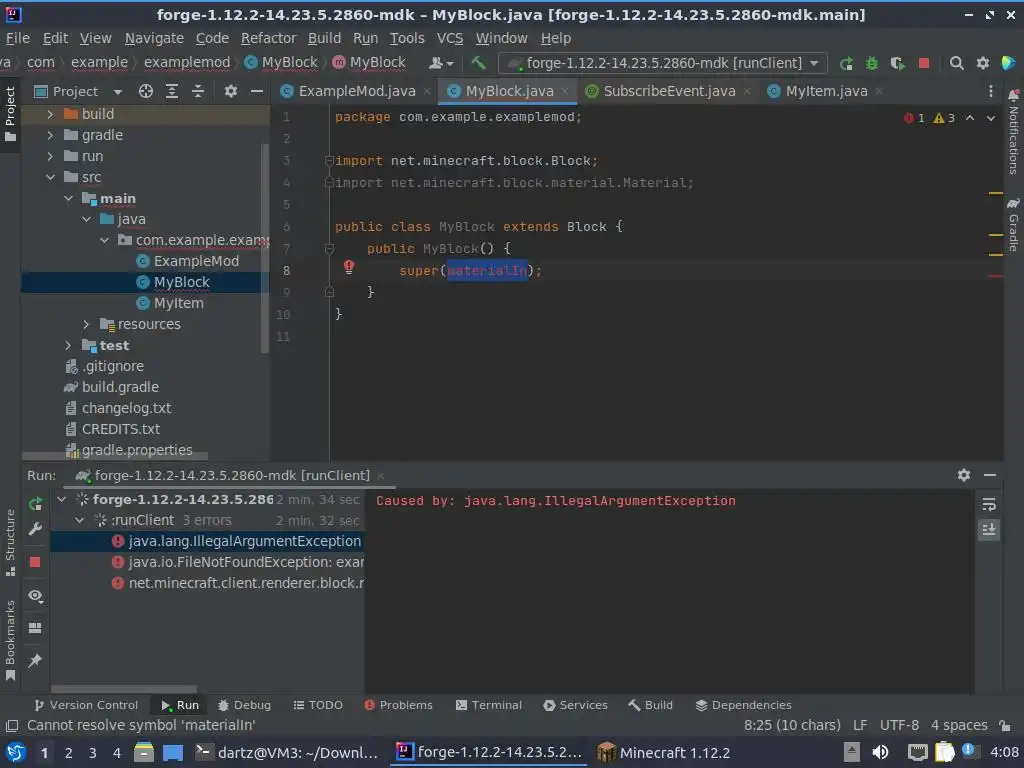Expand the test folder
The width and height of the screenshot is (1024, 768).
coord(69,345)
